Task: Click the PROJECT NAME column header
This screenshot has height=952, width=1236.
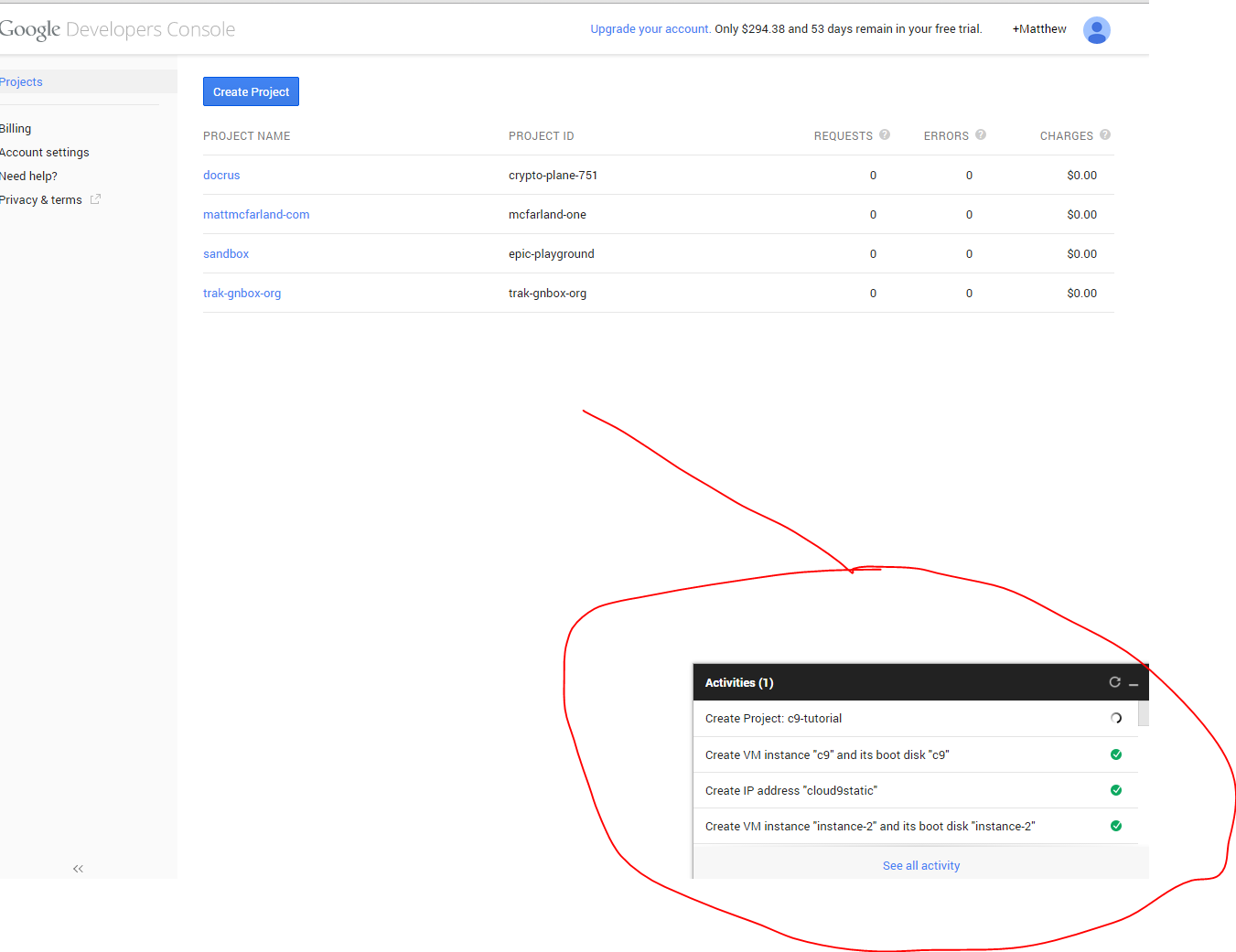Action: 246,135
